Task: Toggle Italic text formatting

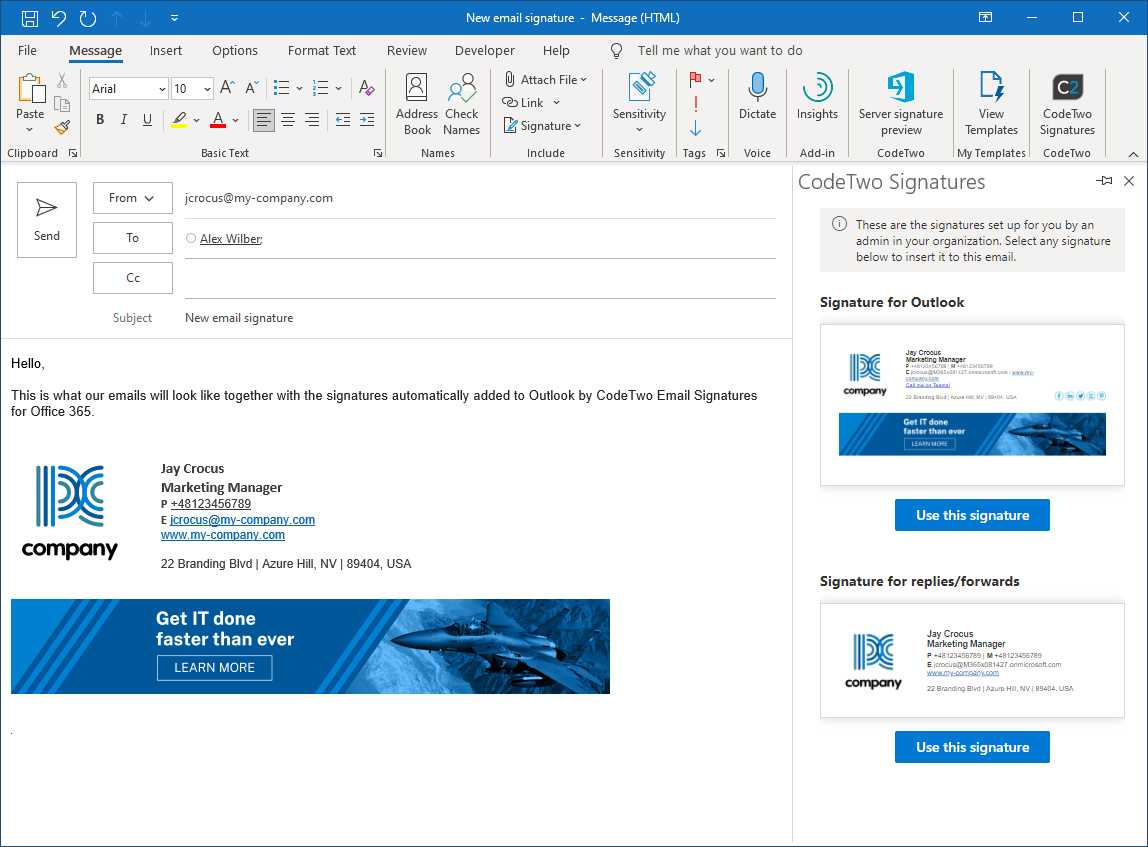Action: point(124,120)
